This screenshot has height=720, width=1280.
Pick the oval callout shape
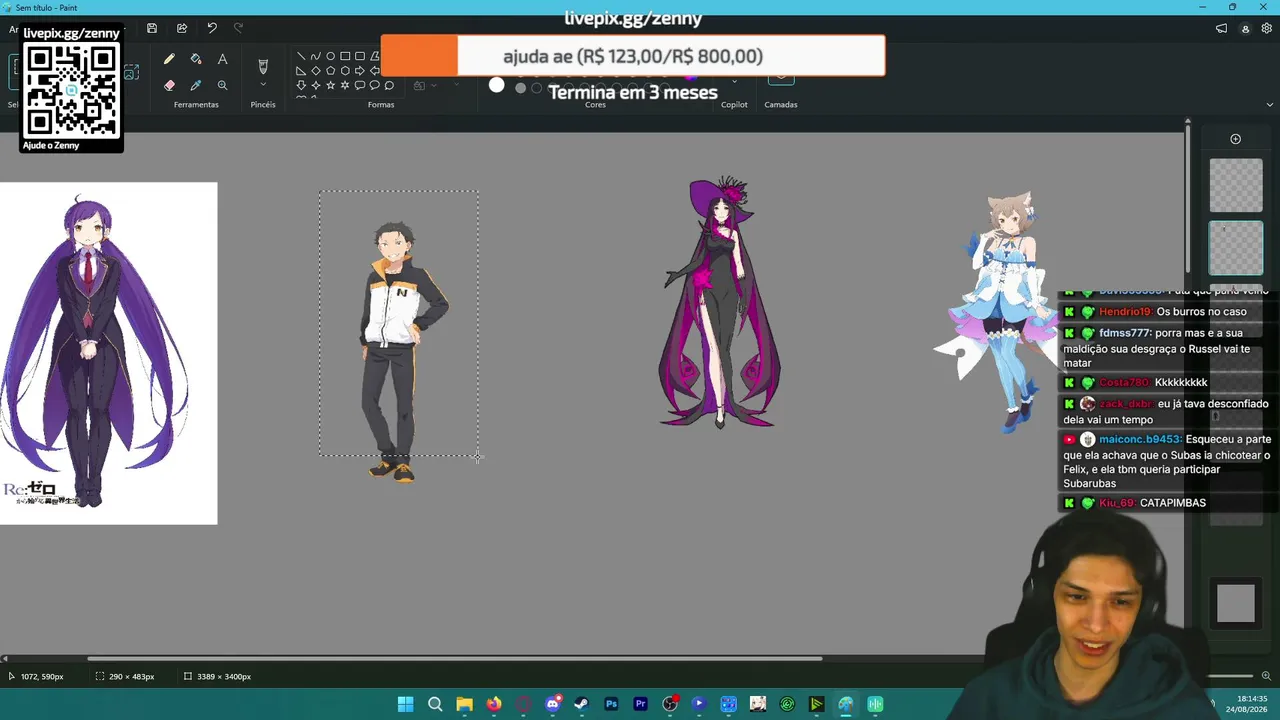point(375,86)
